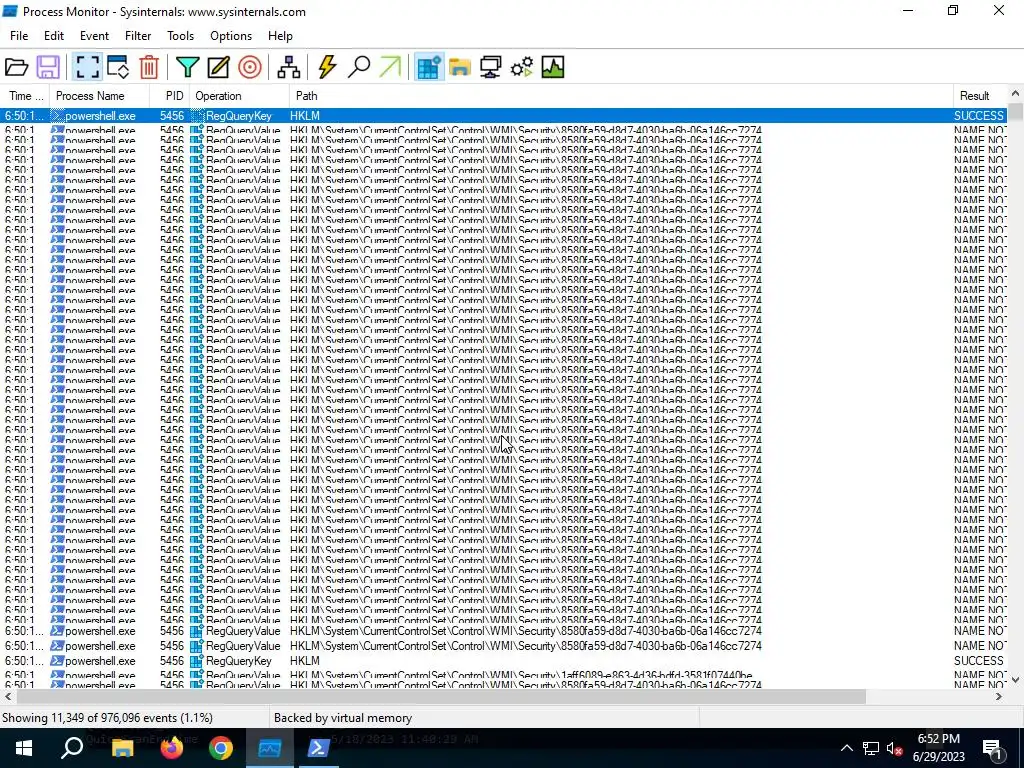The width and height of the screenshot is (1024, 768).
Task: Click the vertical scrollbar up arrow
Action: pyautogui.click(x=1015, y=94)
